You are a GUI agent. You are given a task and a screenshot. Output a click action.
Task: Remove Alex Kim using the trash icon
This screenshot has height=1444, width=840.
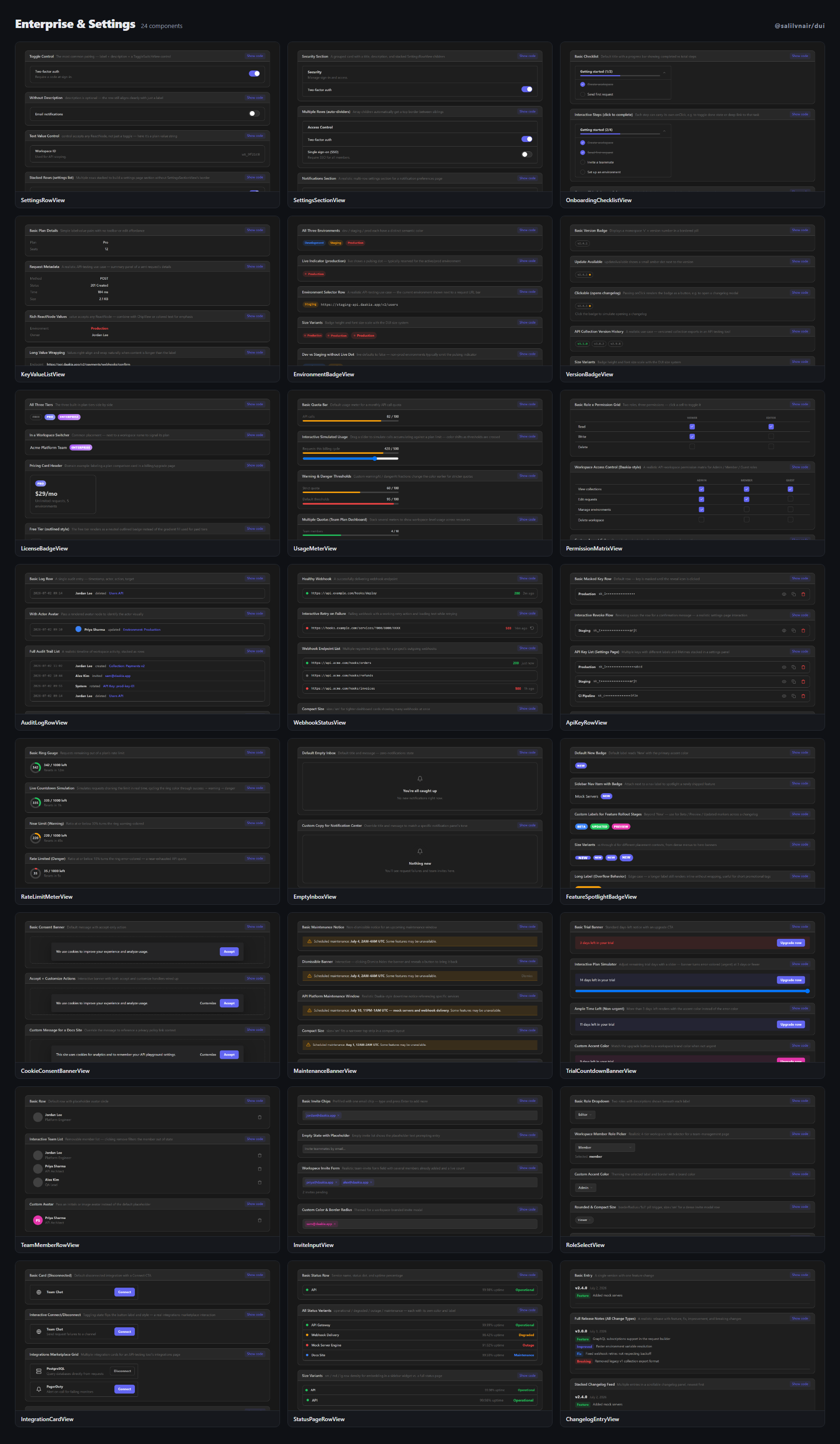tap(260, 1182)
